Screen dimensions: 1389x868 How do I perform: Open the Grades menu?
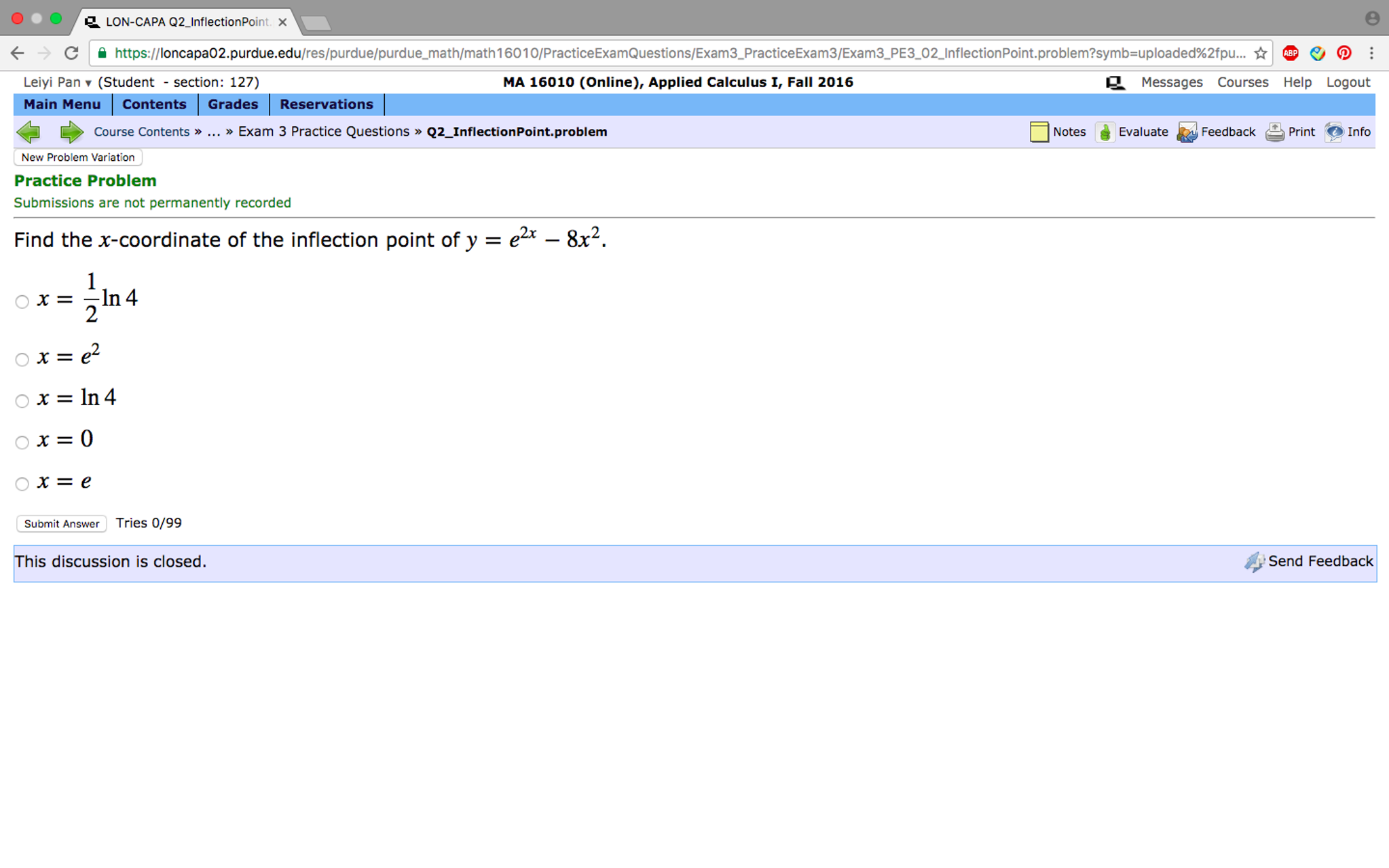pyautogui.click(x=233, y=105)
